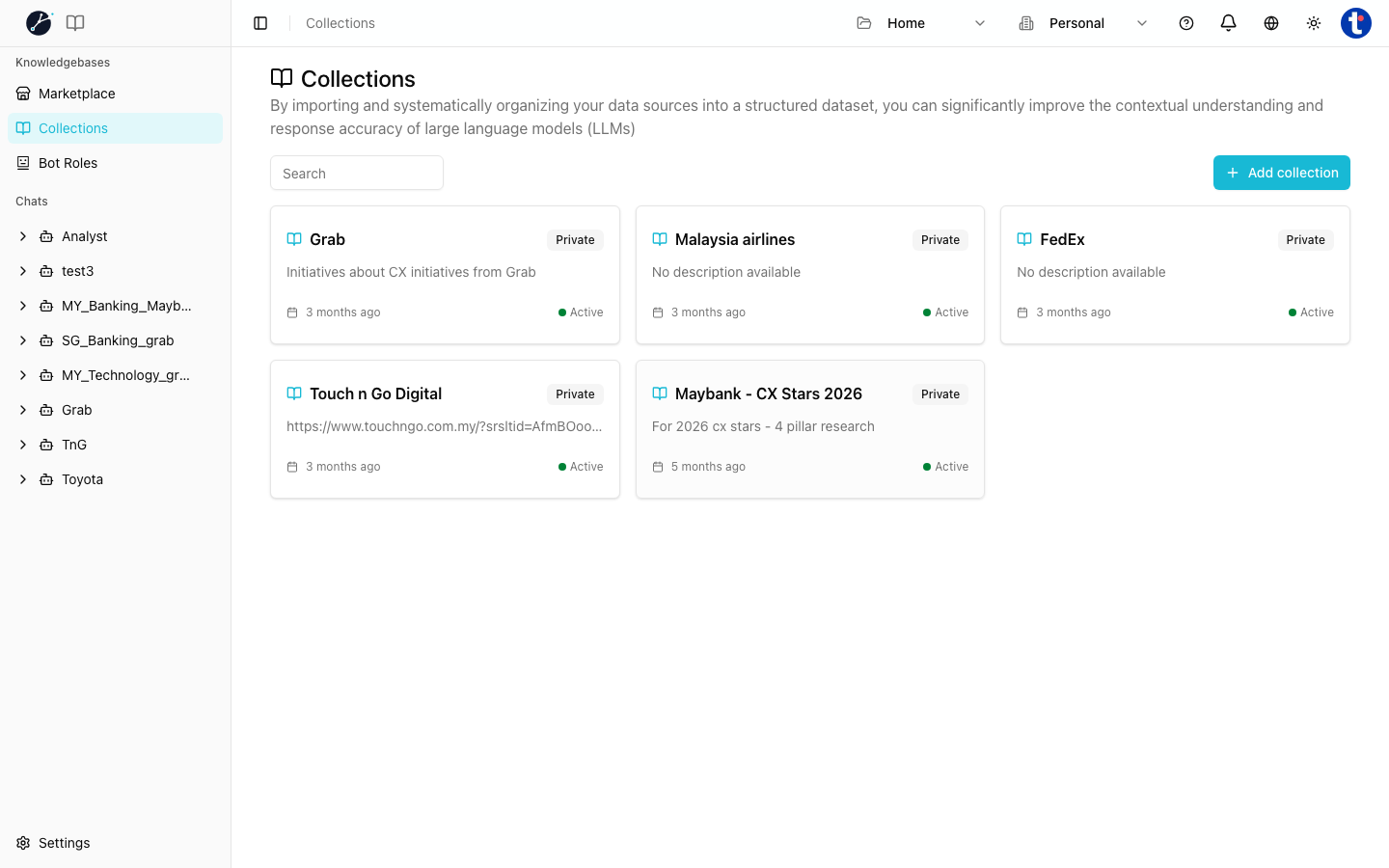Open the book icon beside the logo
The height and width of the screenshot is (868, 1389).
click(75, 23)
